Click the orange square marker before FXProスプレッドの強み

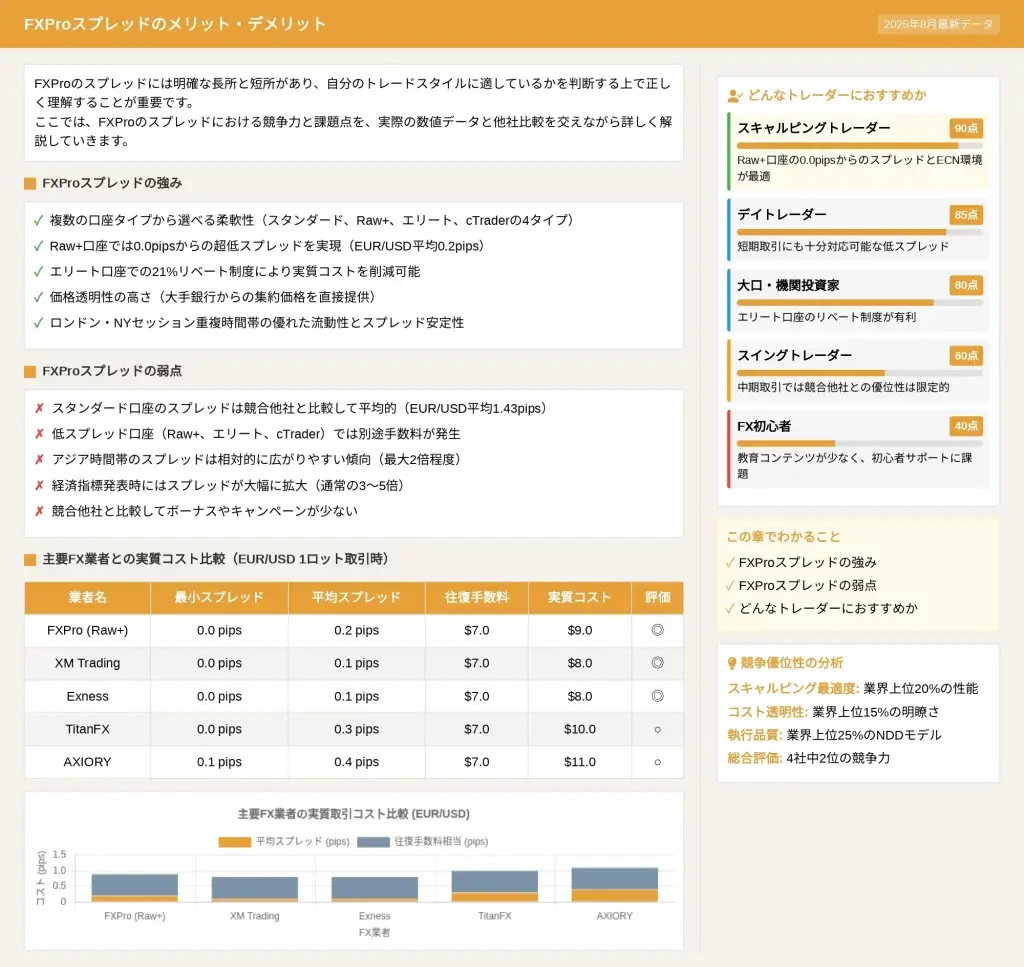[30, 184]
